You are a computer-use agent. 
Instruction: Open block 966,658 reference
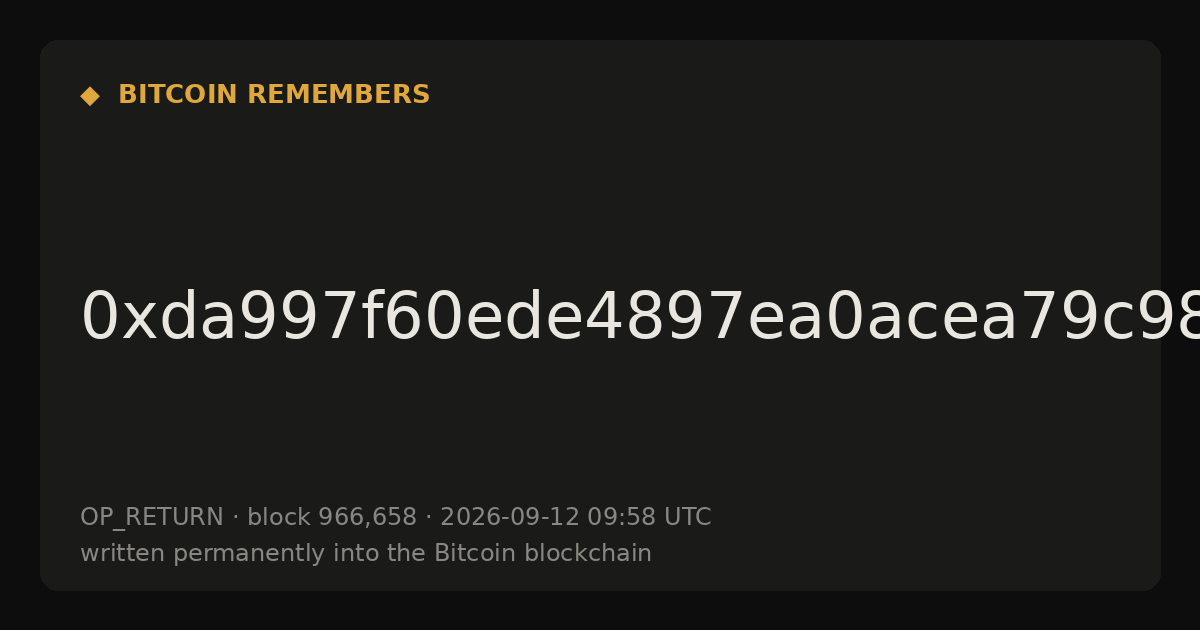(332, 518)
